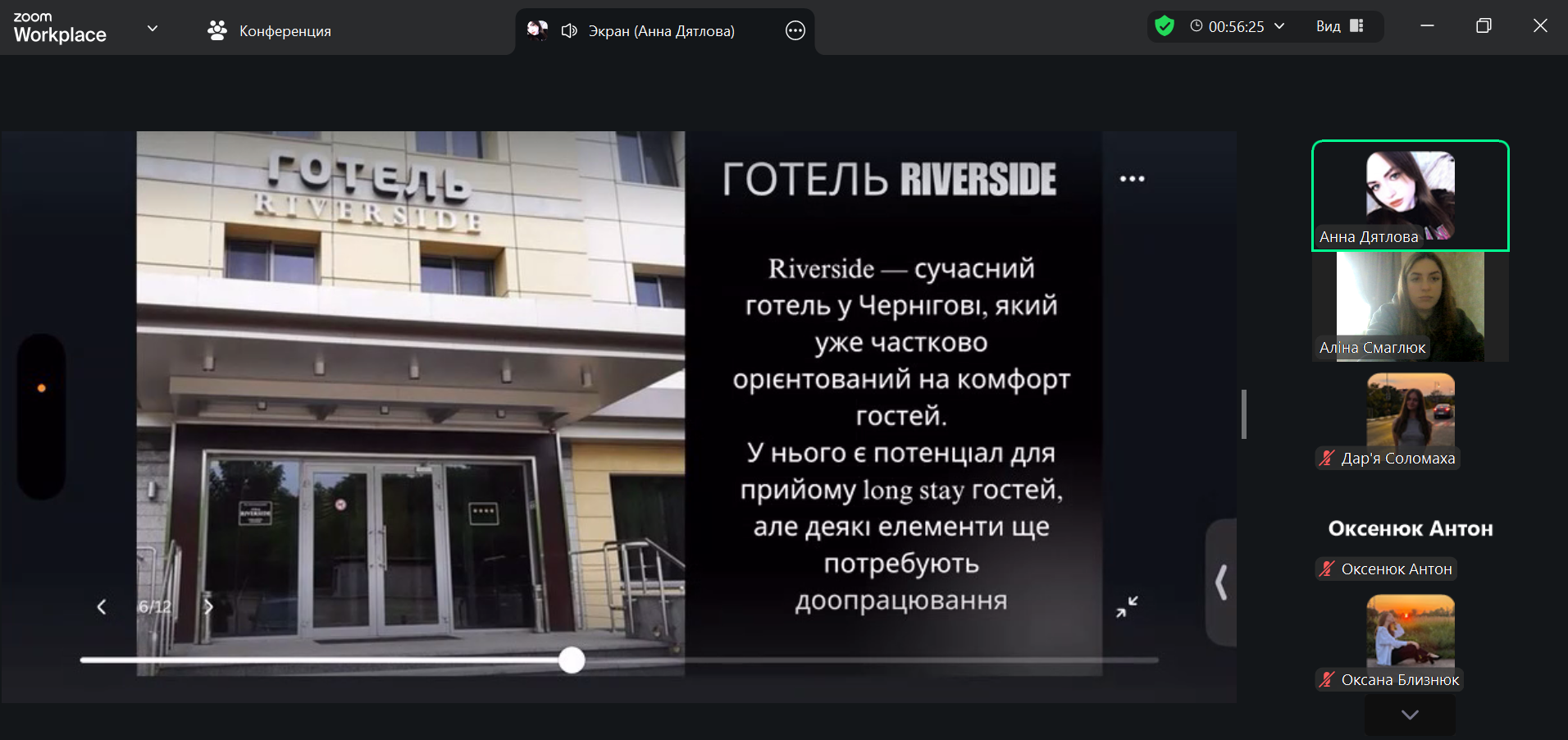Click the three dots on the slide
The width and height of the screenshot is (1568, 740).
tap(1132, 179)
